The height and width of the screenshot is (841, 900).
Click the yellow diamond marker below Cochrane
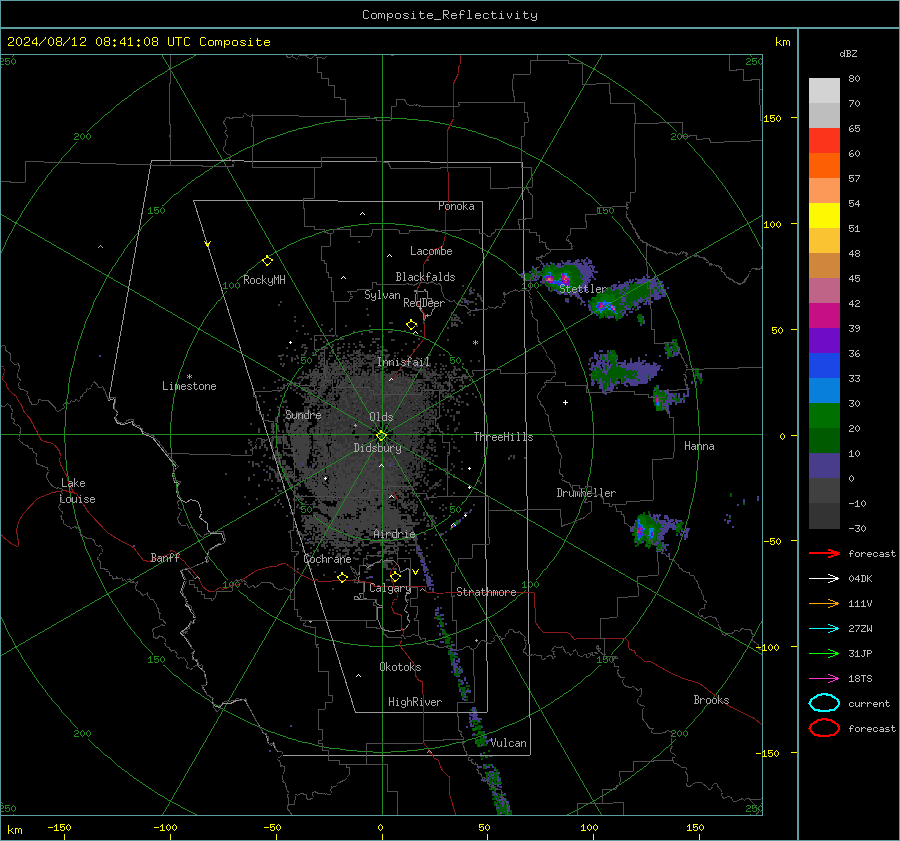[342, 577]
